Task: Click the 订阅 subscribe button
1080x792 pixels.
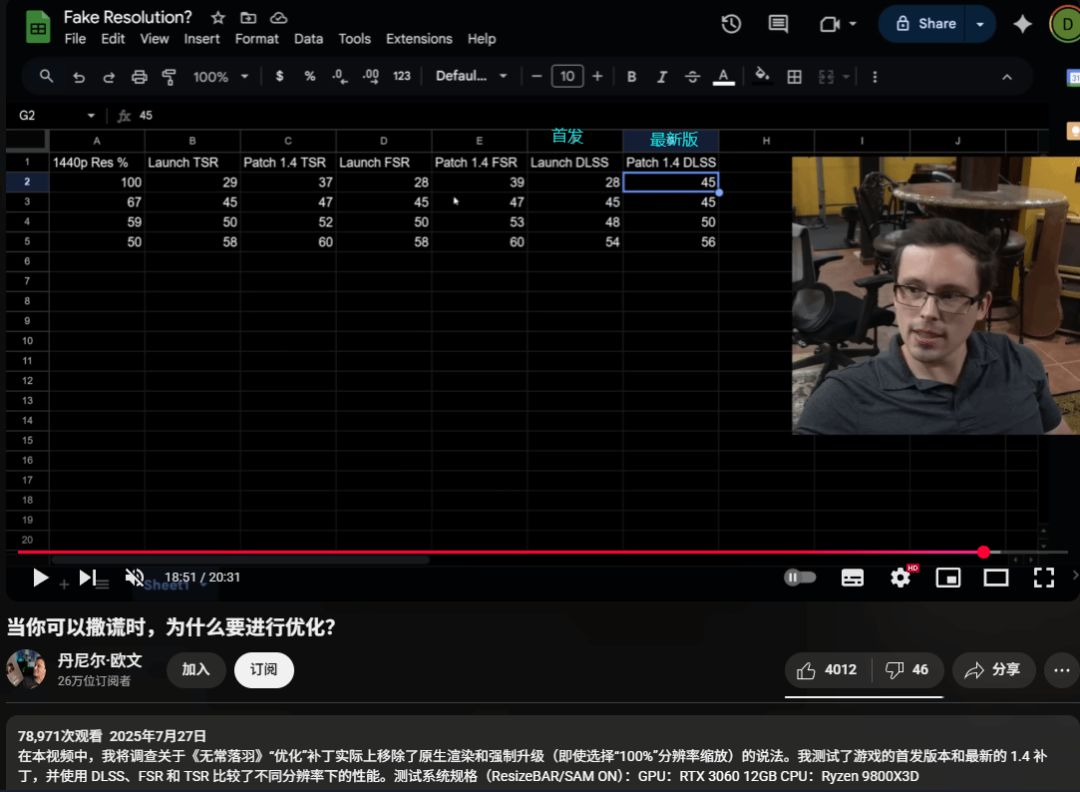Action: point(264,670)
